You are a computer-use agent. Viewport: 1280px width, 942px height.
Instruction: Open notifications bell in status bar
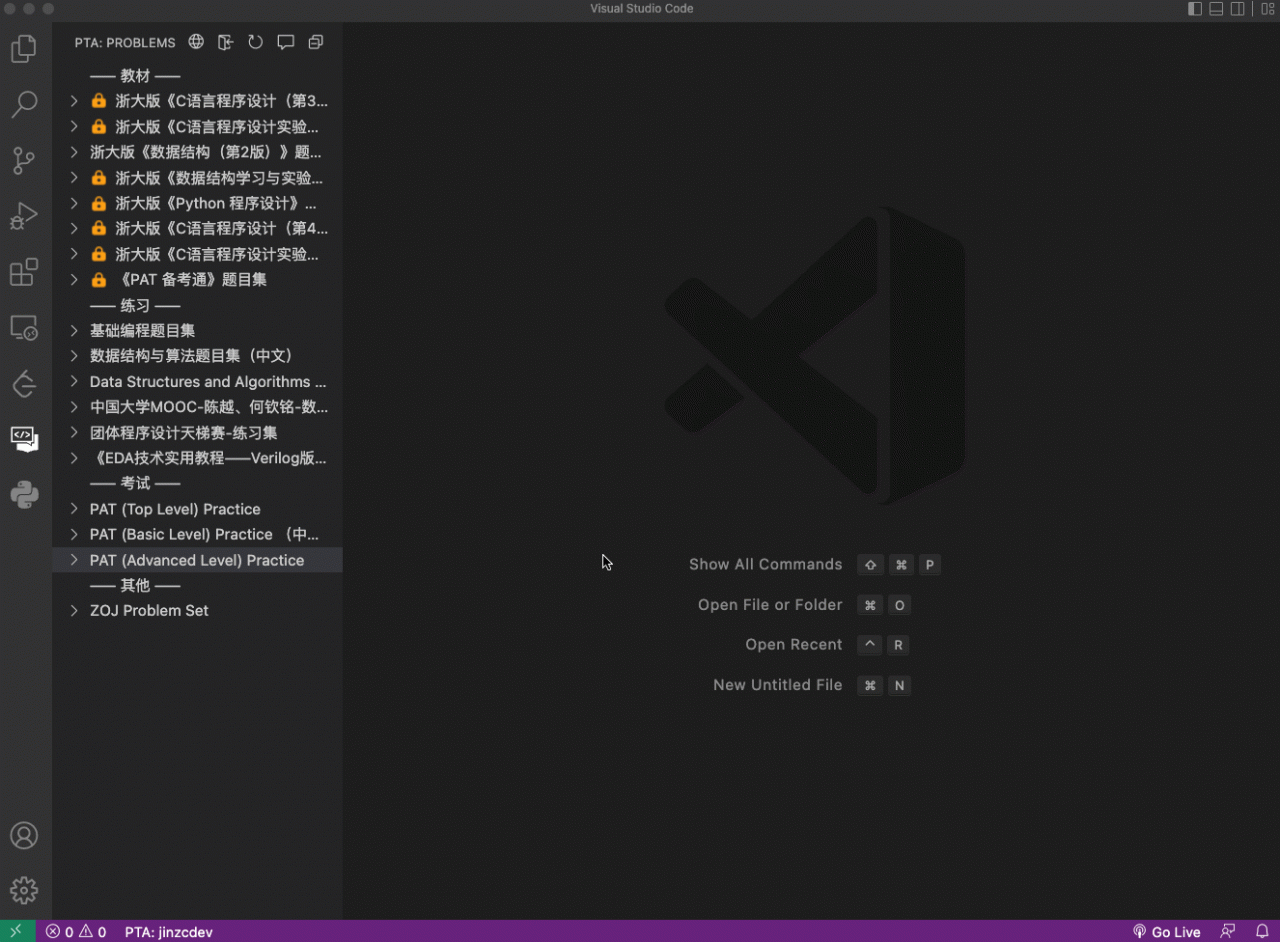pyautogui.click(x=1262, y=931)
